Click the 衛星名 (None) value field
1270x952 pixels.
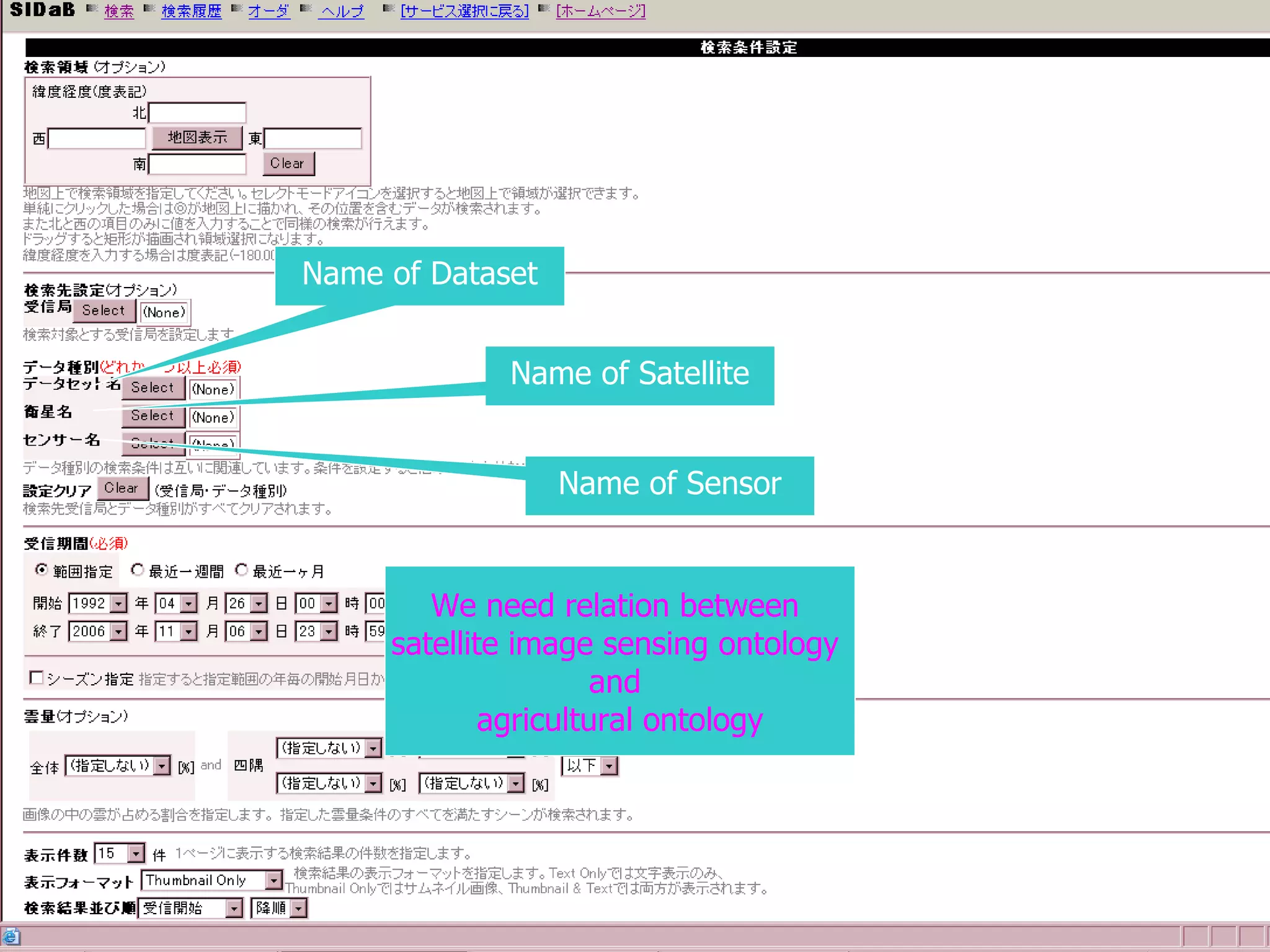213,417
